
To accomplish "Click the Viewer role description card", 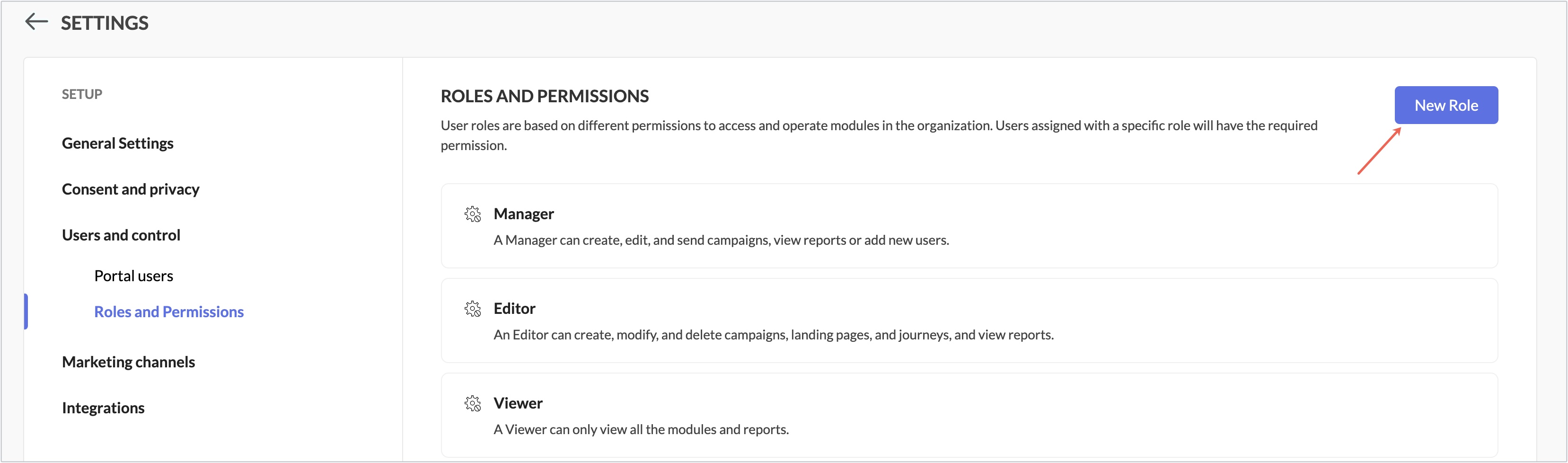I will [x=969, y=415].
